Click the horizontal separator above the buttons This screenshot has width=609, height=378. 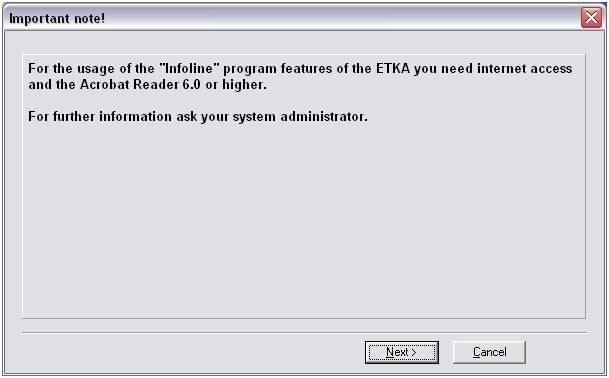(x=304, y=333)
